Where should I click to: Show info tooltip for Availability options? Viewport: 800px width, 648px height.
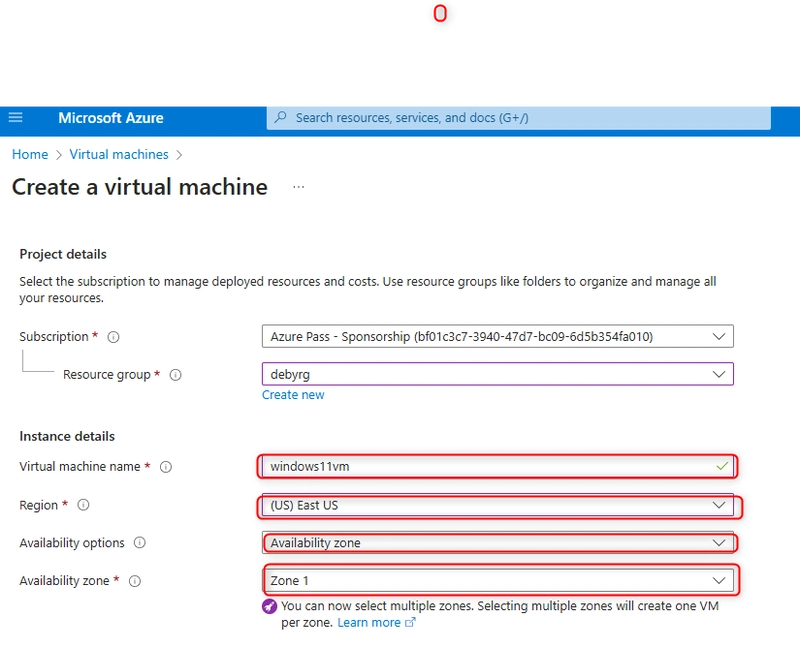(140, 543)
